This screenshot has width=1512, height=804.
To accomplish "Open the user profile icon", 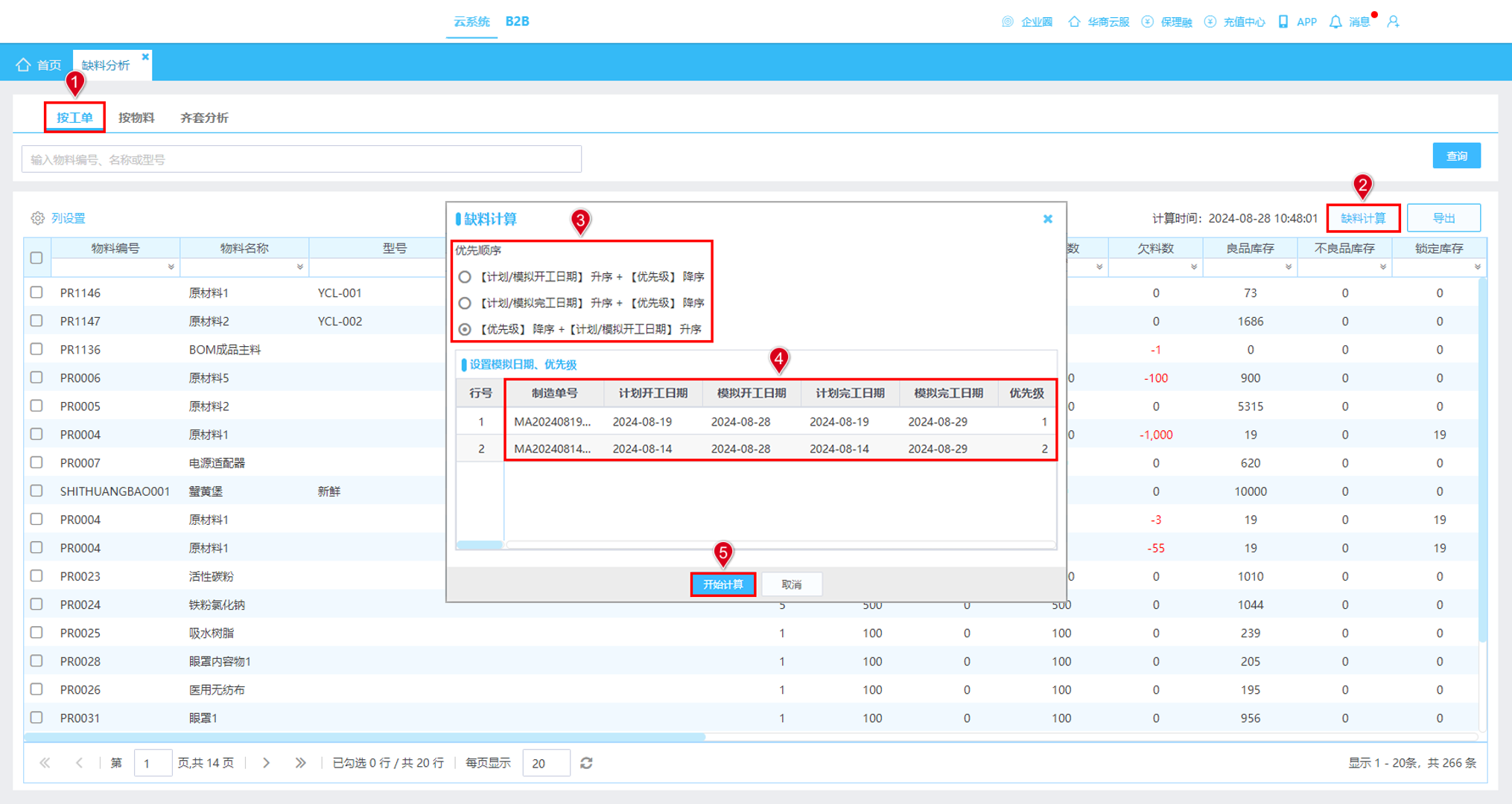I will pyautogui.click(x=1393, y=22).
